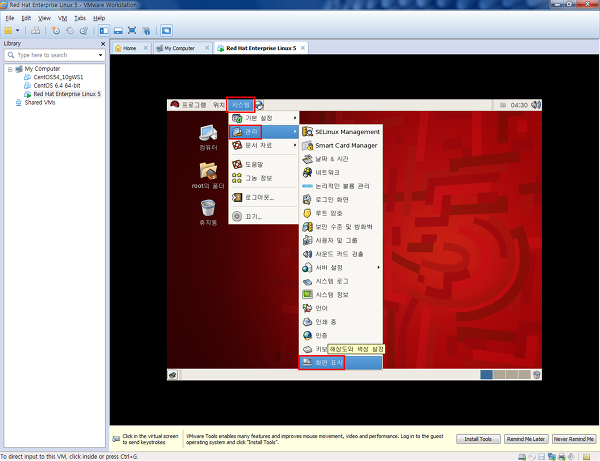Open 보안 수준 및 방화벽

(x=341, y=227)
